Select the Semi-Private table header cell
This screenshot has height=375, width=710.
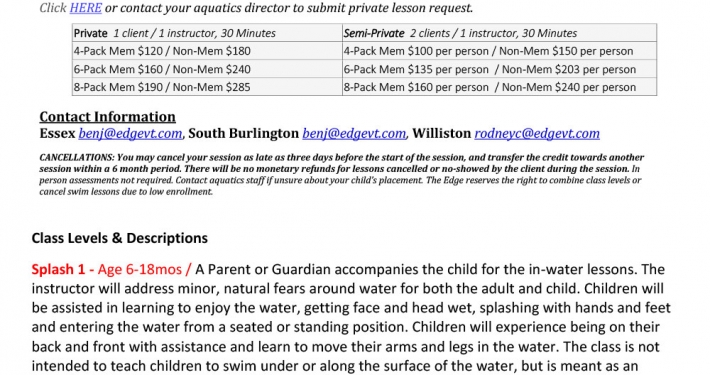click(499, 33)
